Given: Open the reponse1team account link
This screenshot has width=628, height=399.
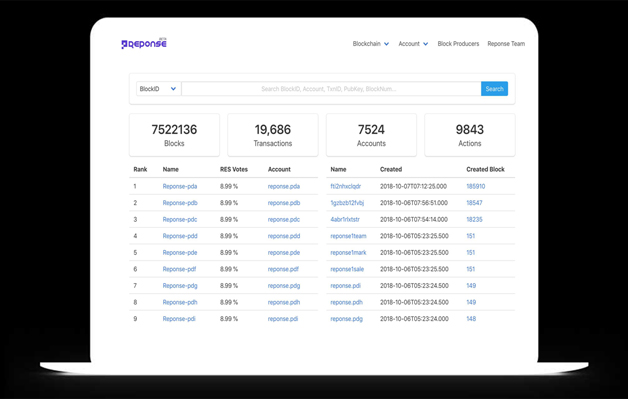Looking at the screenshot, I should (x=348, y=236).
